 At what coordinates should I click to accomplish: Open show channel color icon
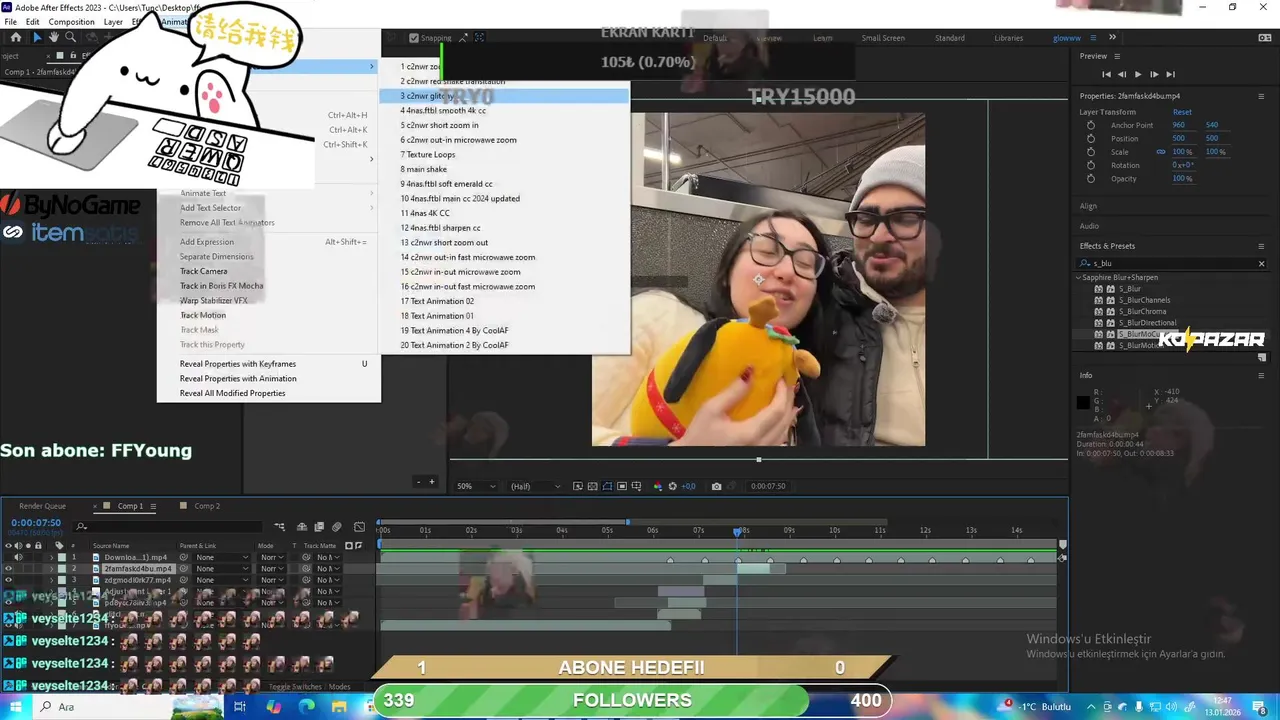tap(657, 486)
